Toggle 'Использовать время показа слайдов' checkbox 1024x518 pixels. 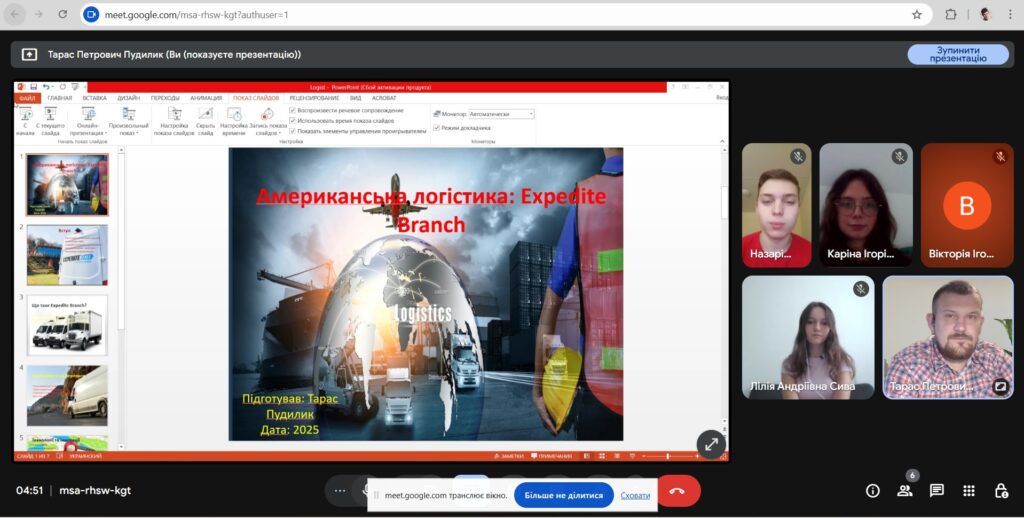point(292,120)
